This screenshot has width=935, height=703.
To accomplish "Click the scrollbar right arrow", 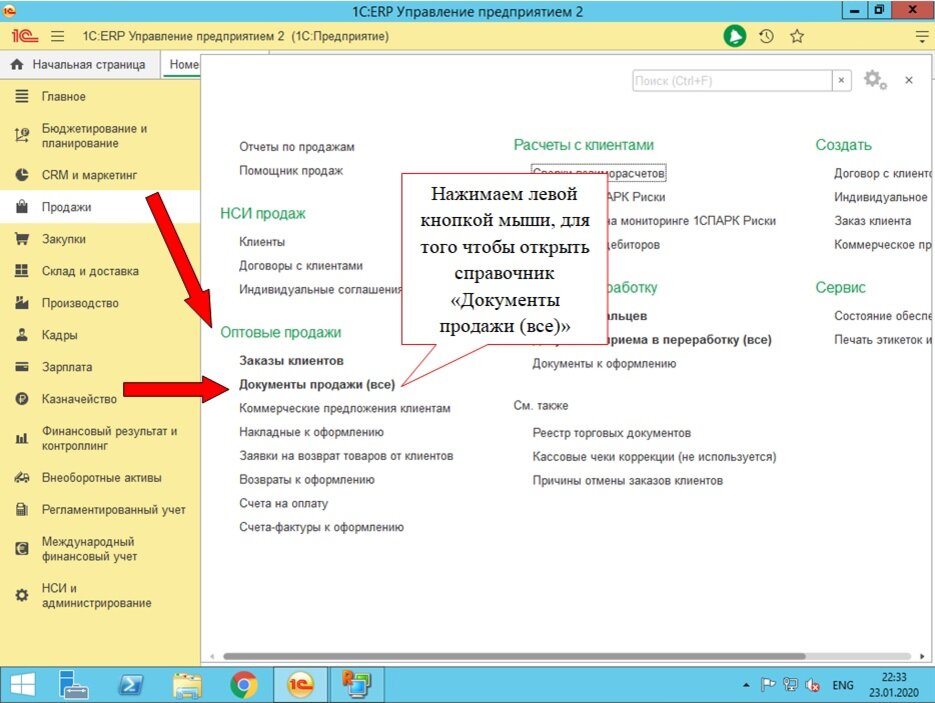I will click(x=922, y=656).
